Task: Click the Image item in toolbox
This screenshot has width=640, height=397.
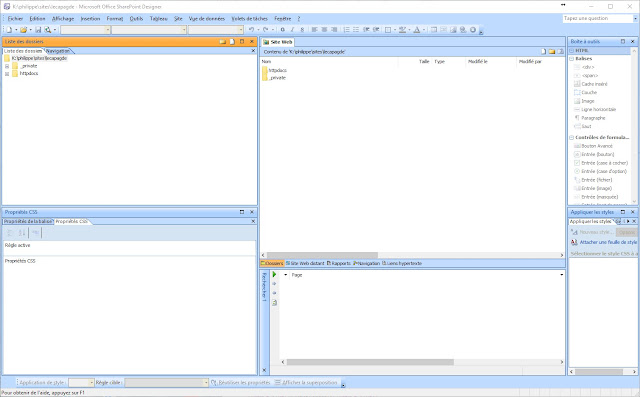Action: coord(588,101)
